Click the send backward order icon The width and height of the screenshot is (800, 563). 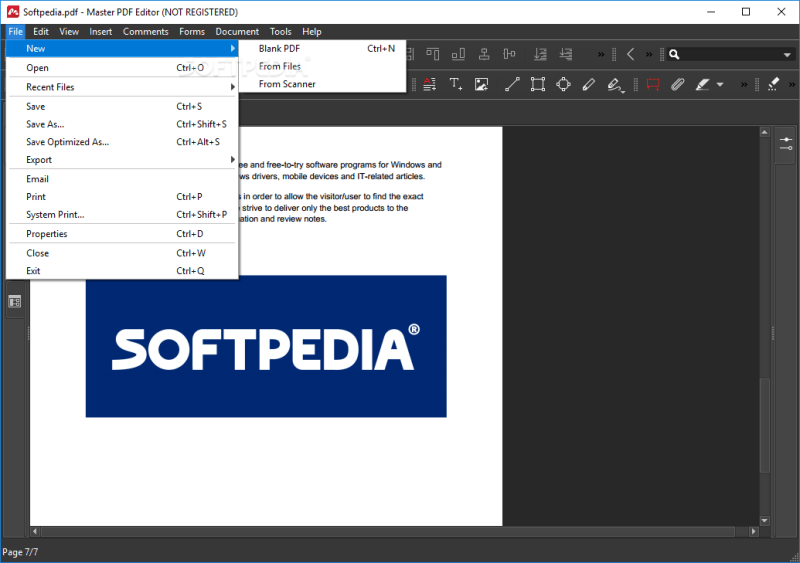[x=566, y=54]
